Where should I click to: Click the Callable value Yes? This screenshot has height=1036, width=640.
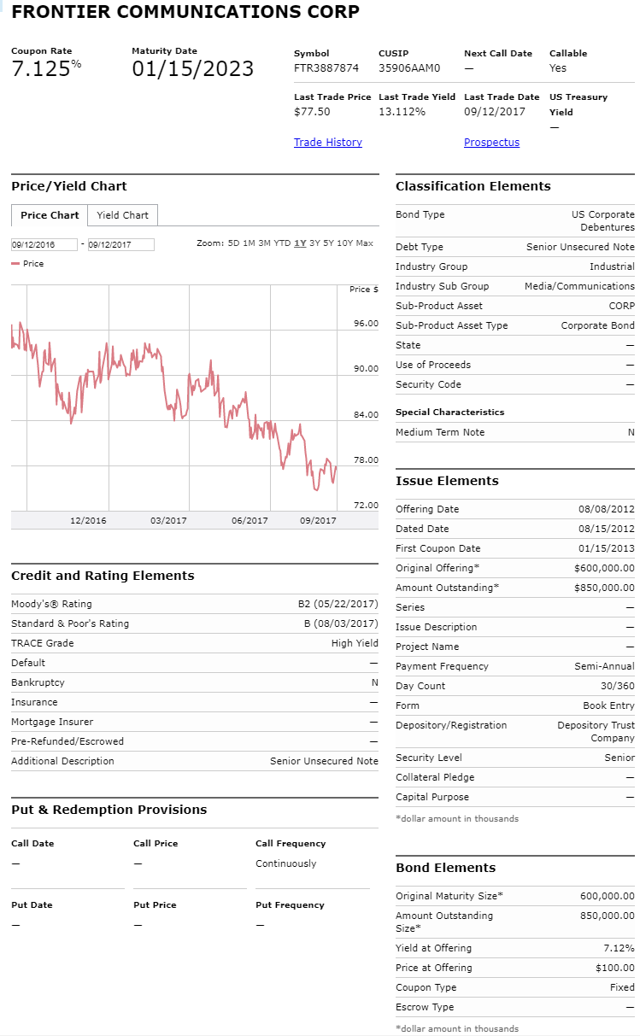point(557,68)
